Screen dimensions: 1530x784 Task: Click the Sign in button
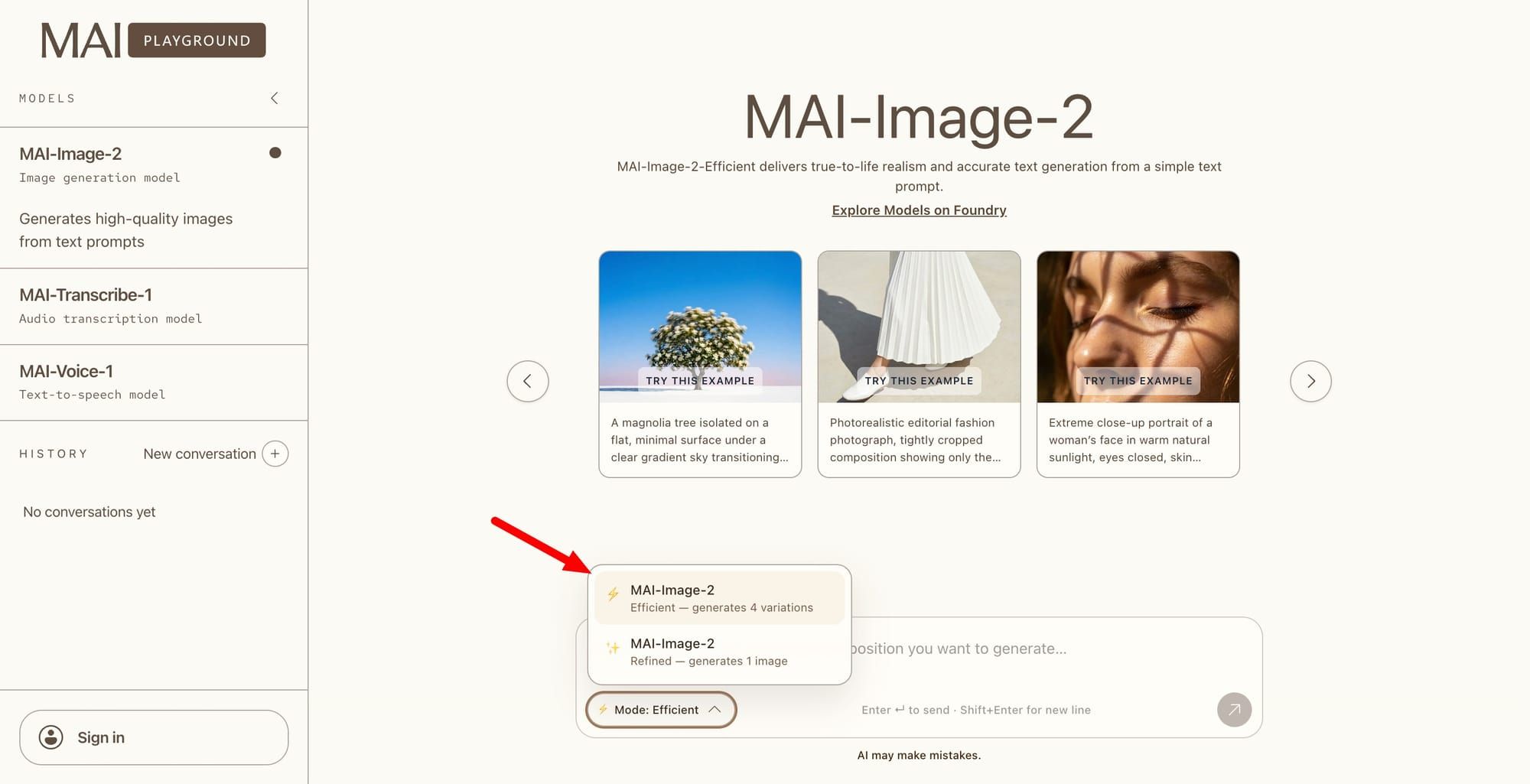point(154,737)
